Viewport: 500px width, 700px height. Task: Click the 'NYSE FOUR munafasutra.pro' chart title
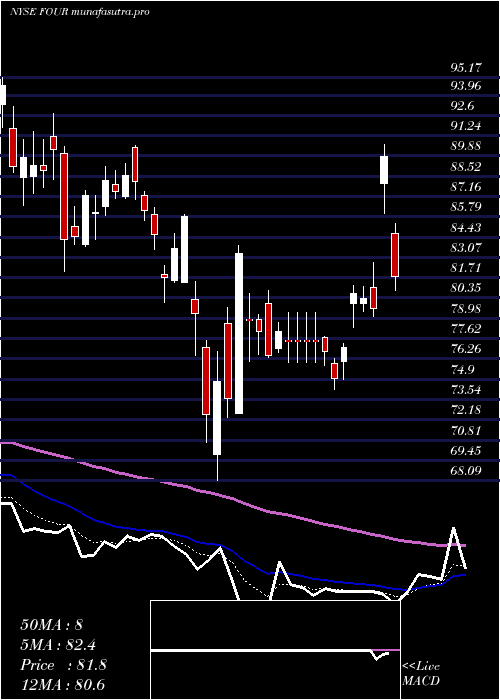79,12
